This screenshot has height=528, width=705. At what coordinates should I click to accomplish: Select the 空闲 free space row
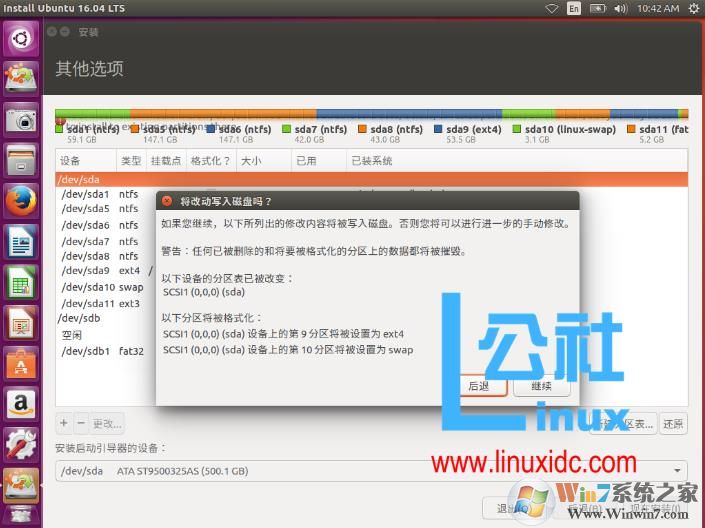(x=106, y=335)
